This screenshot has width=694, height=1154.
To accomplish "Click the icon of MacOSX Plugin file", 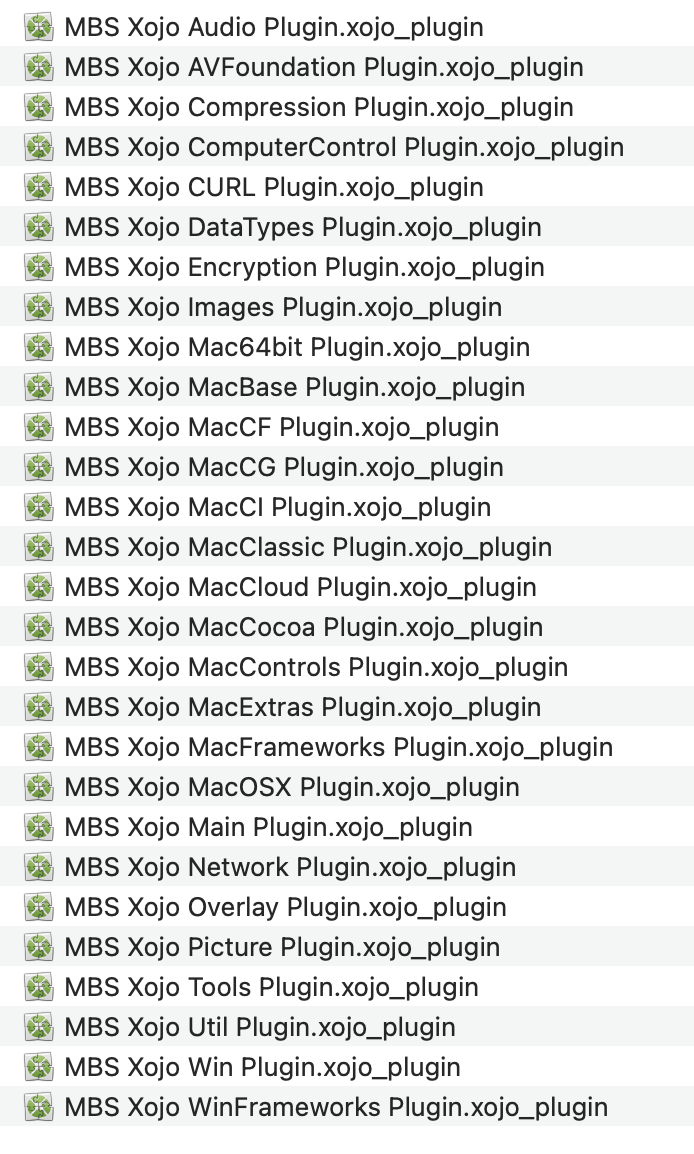I will 38,787.
